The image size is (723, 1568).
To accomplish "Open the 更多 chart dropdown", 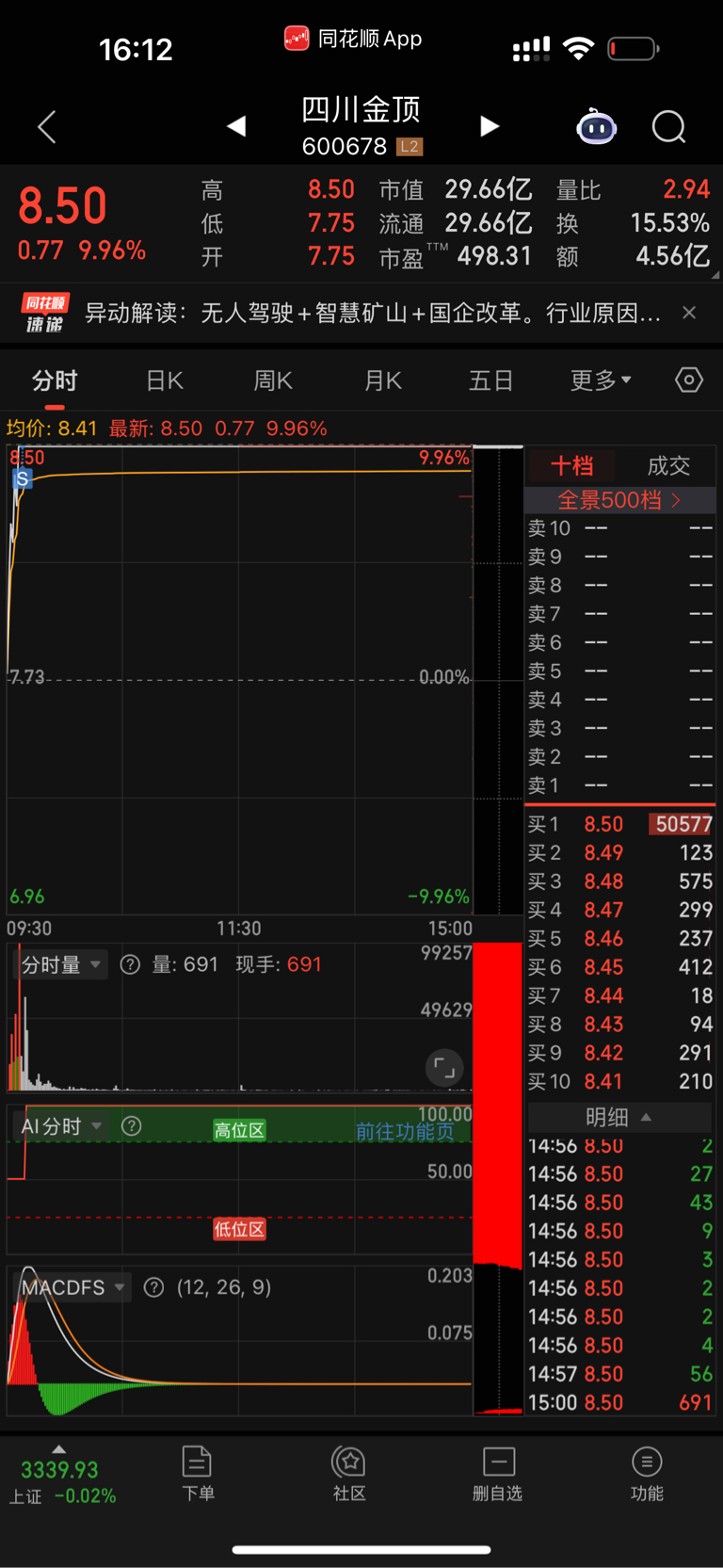I will [x=601, y=380].
